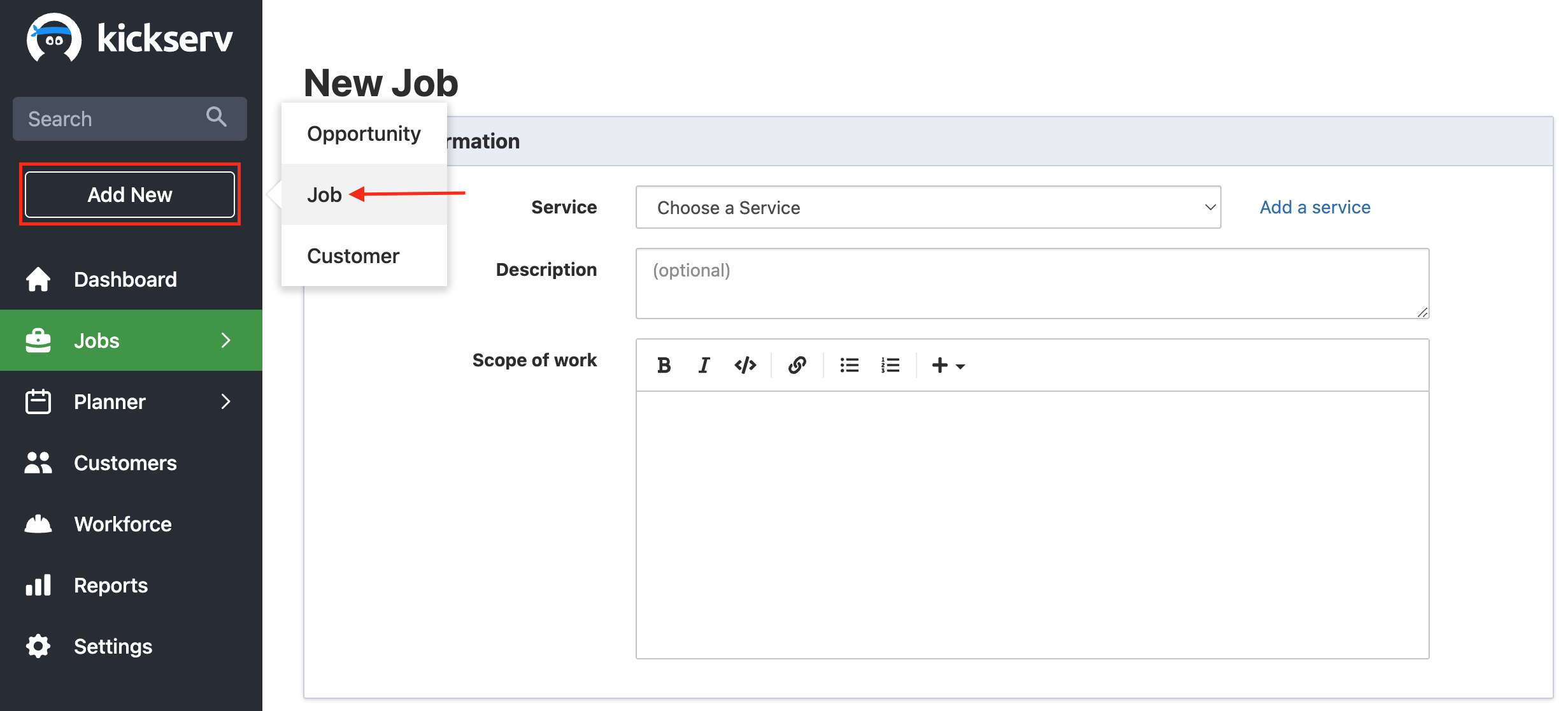
Task: Select Job from the Add New menu
Action: pos(325,194)
